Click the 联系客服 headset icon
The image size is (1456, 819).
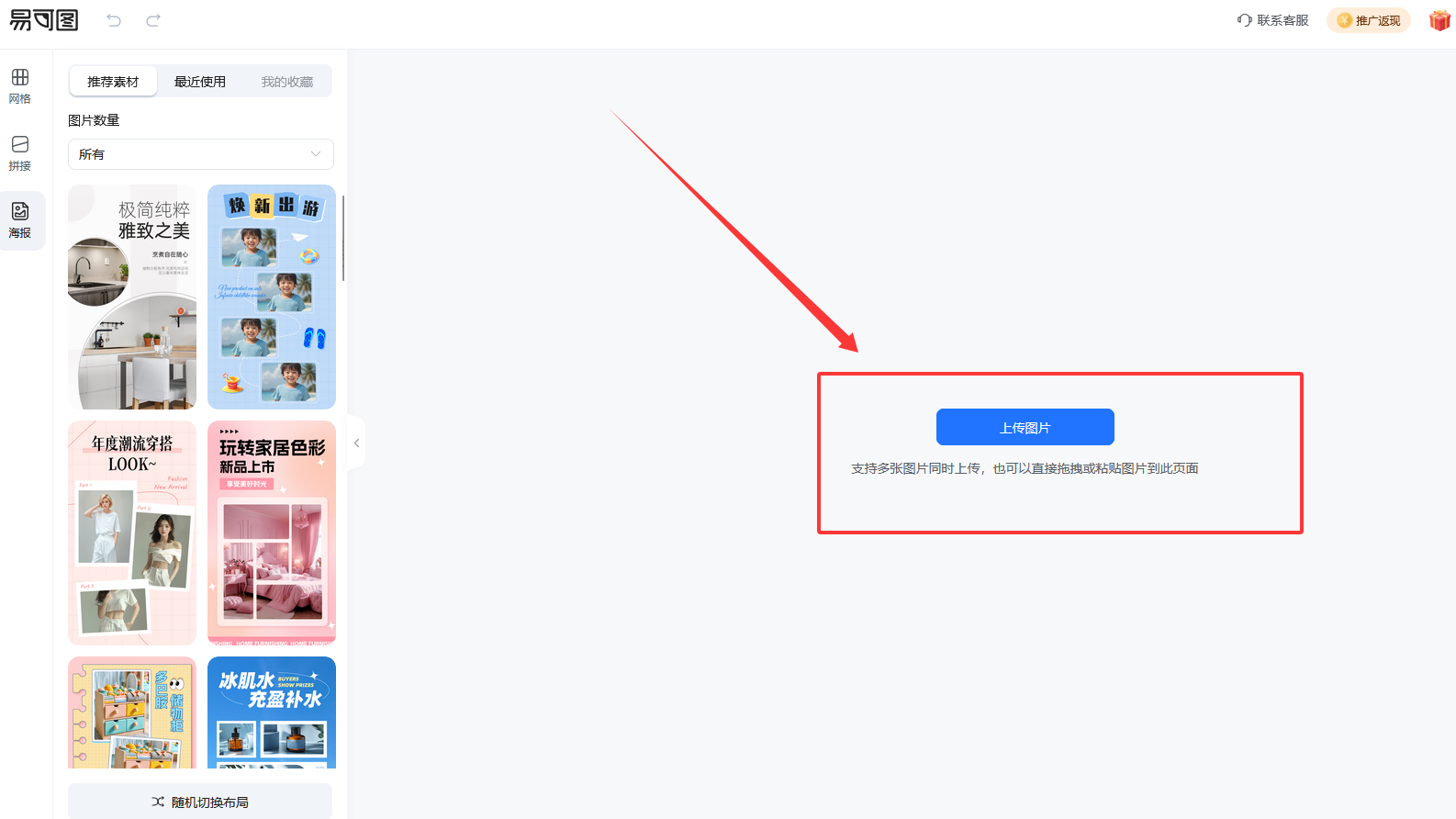pyautogui.click(x=1244, y=20)
